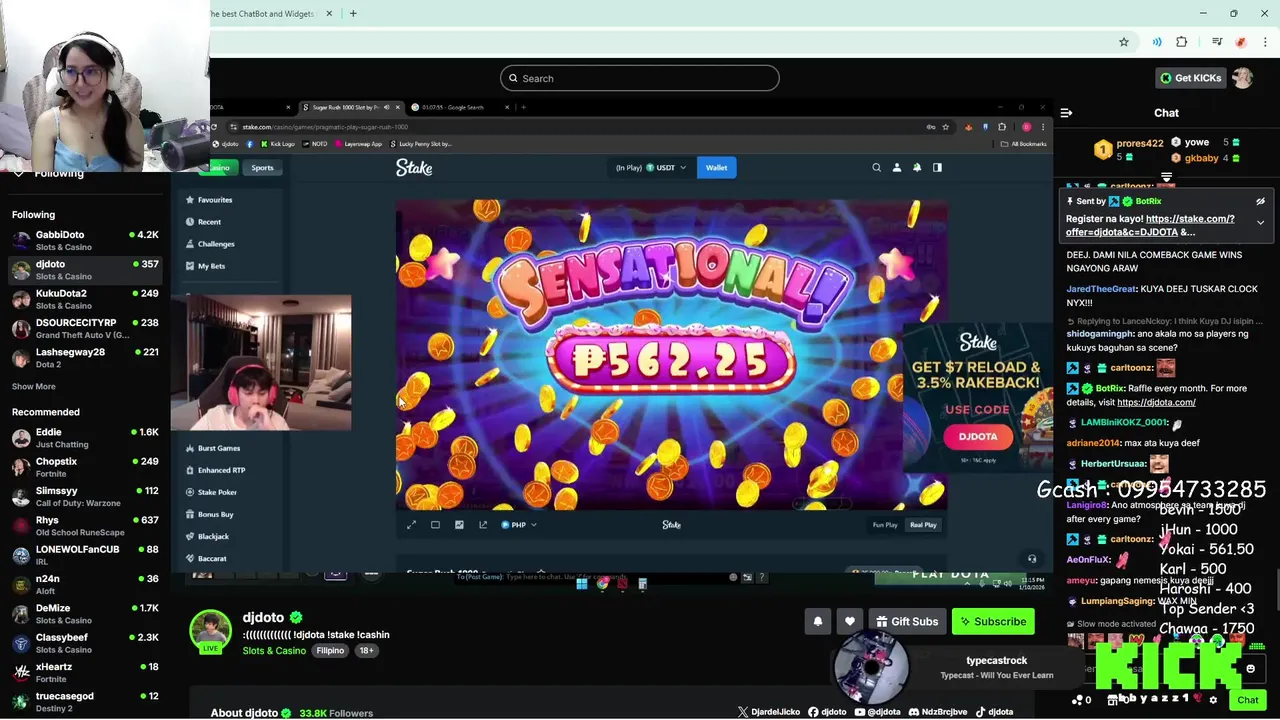Open live stats chart icon under game

459,525
